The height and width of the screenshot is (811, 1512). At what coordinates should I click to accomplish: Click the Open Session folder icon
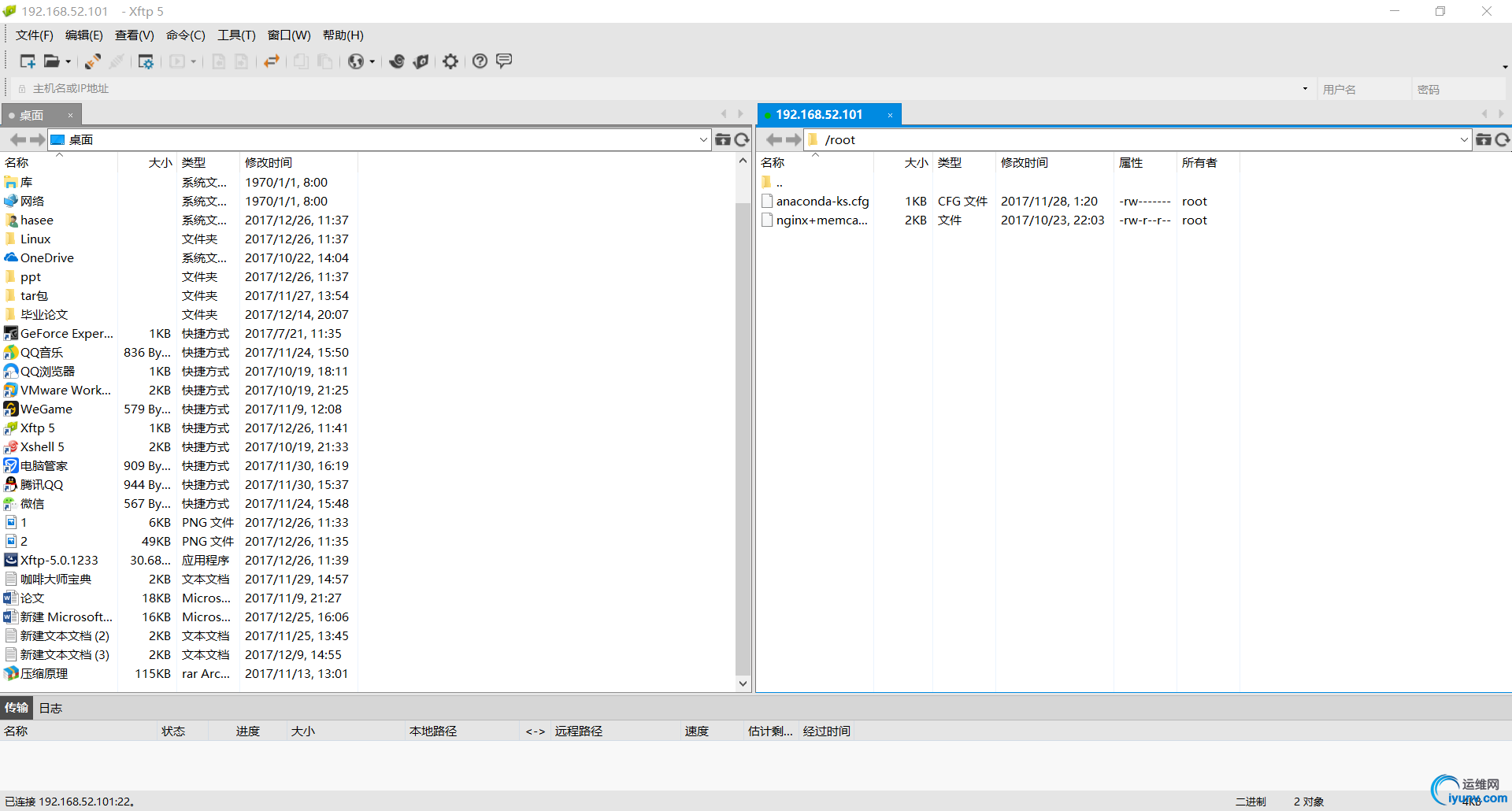pos(51,61)
